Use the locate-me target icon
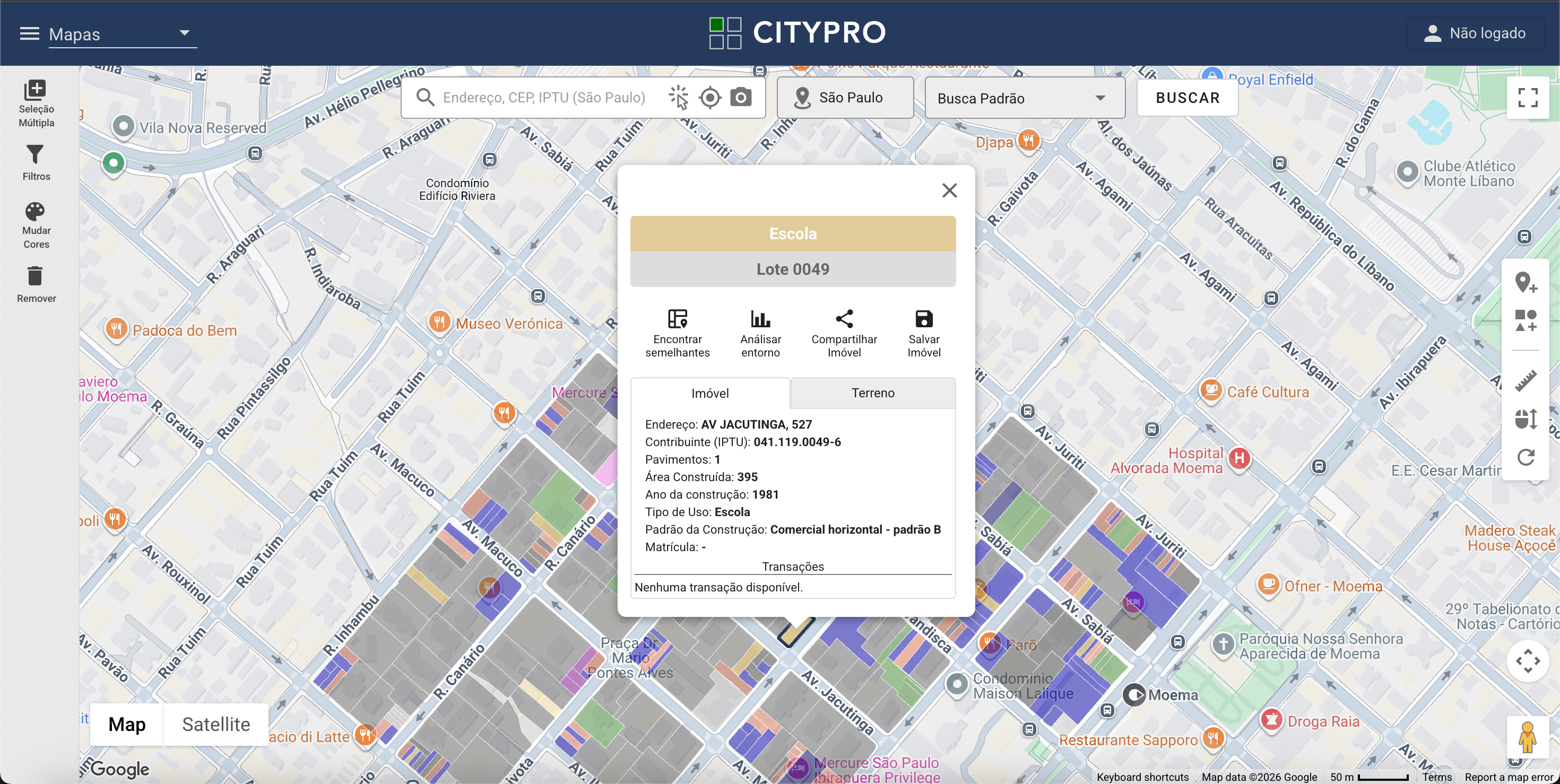1560x784 pixels. [710, 98]
